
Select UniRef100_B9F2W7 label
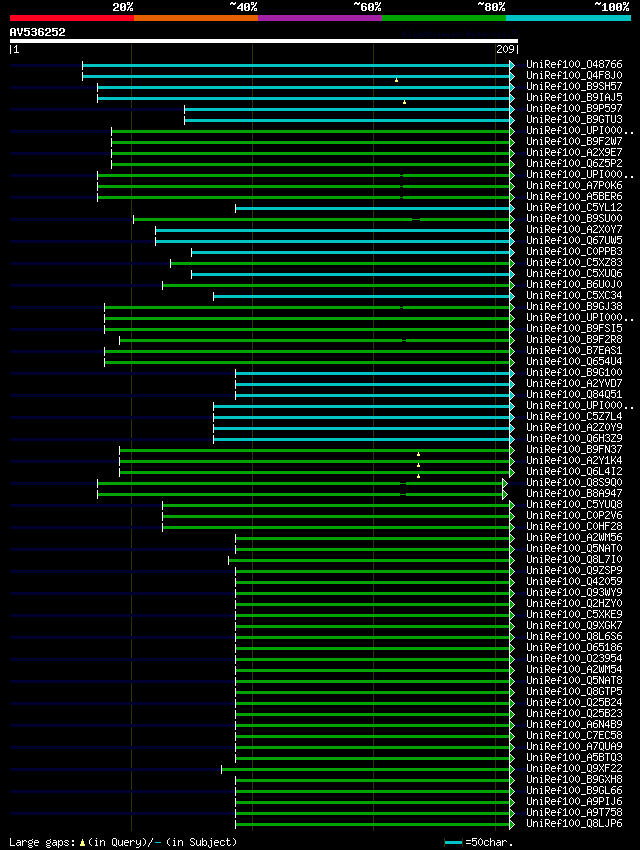574,141
